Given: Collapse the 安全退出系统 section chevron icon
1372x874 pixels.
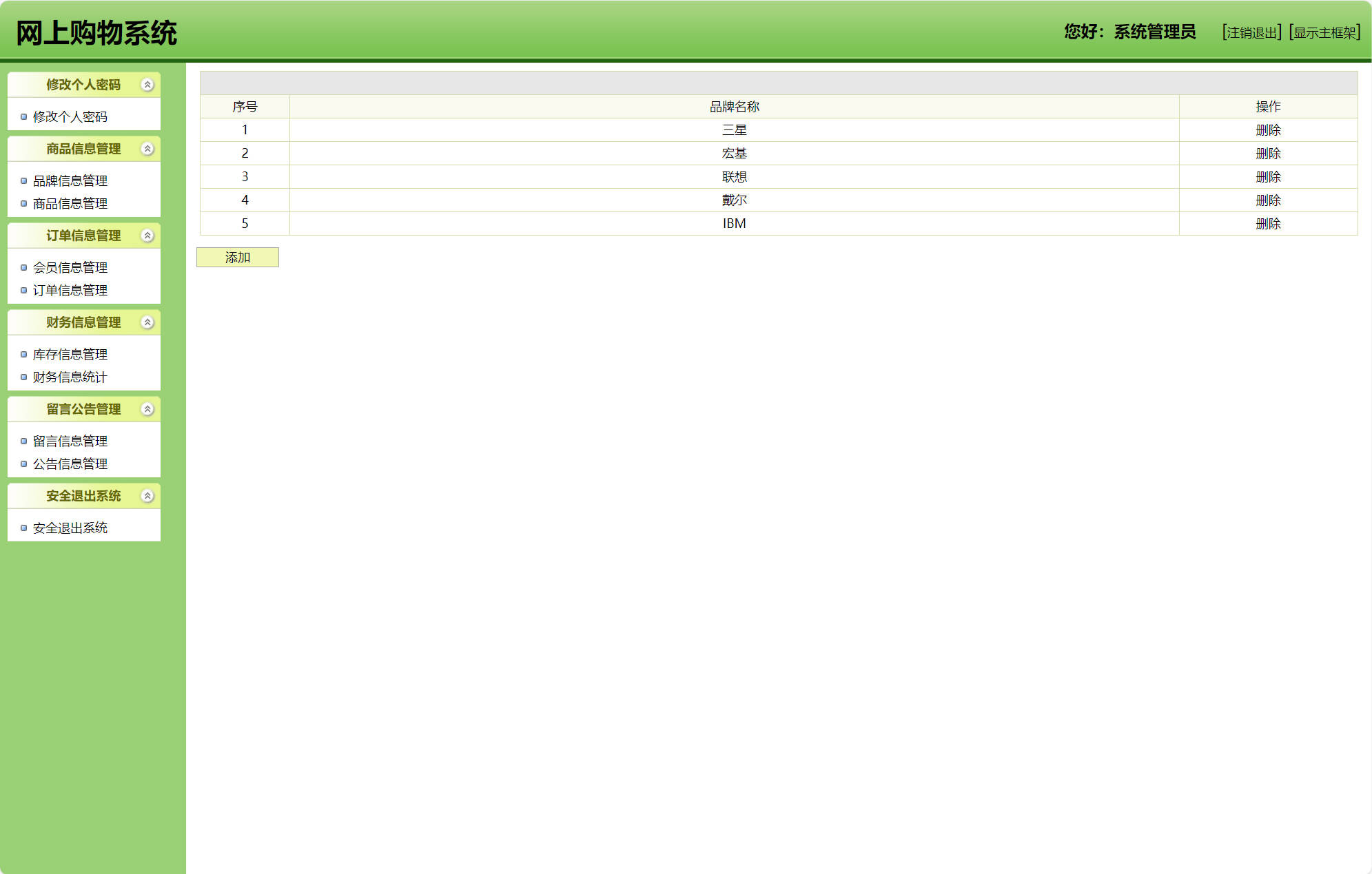Looking at the screenshot, I should (147, 496).
